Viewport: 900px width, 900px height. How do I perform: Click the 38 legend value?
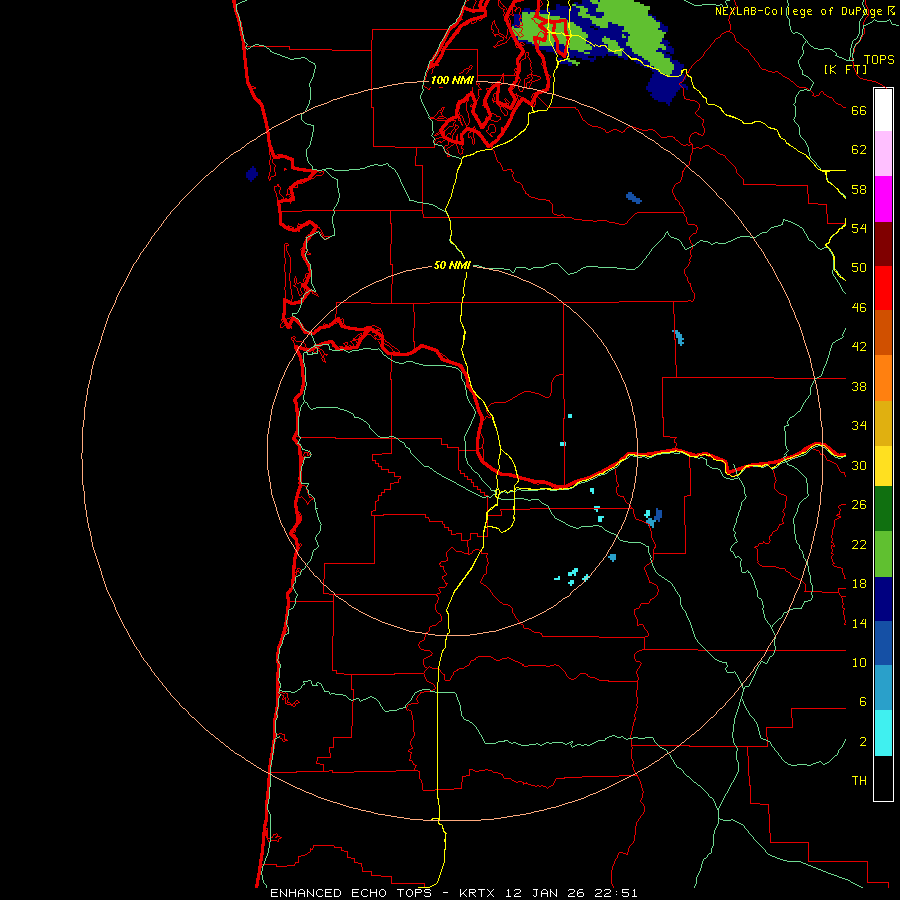(859, 386)
